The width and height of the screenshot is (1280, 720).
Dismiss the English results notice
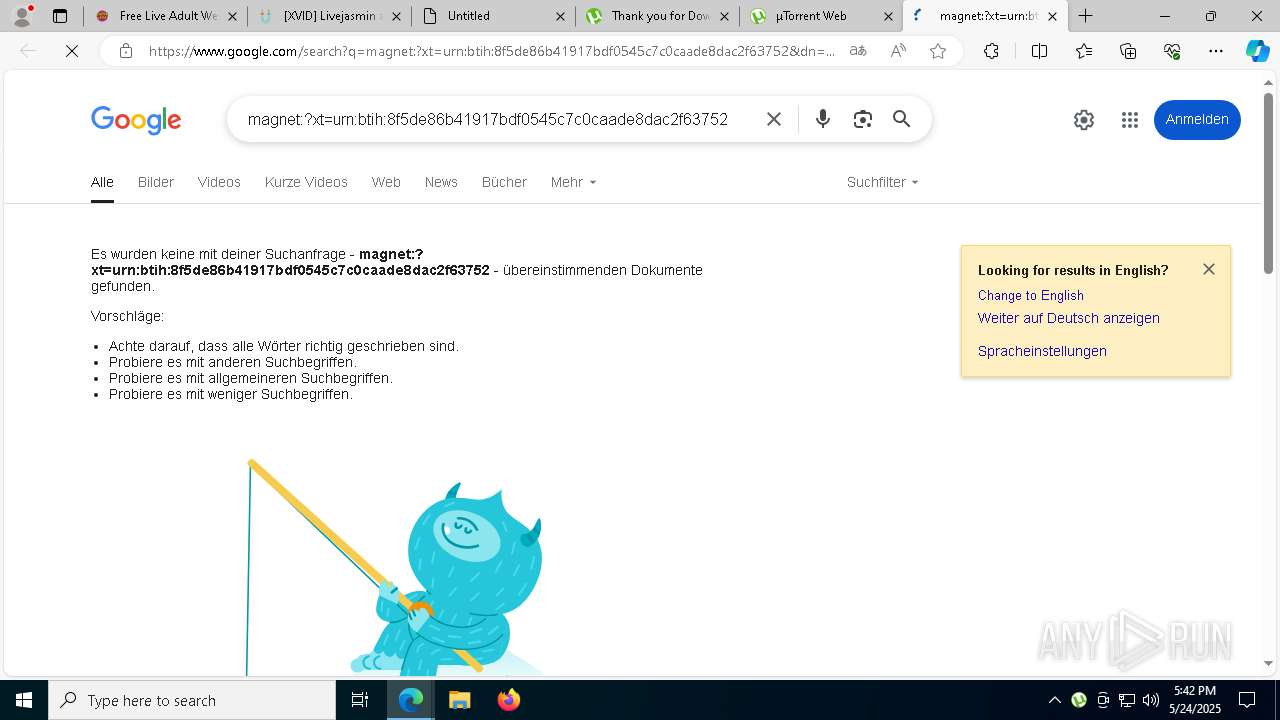tap(1209, 269)
